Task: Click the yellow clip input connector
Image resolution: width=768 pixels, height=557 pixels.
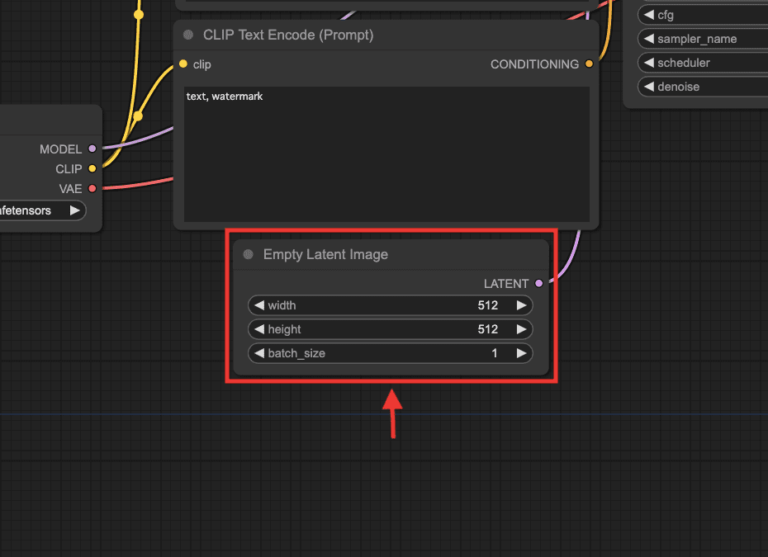Action: [183, 64]
